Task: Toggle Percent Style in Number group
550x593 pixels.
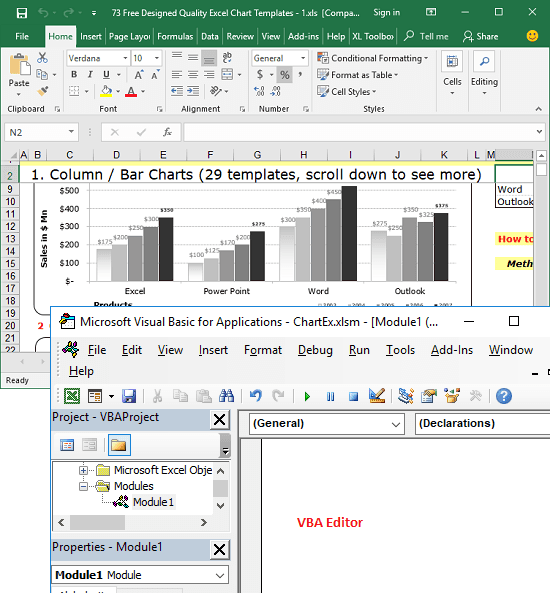Action: 284,75
